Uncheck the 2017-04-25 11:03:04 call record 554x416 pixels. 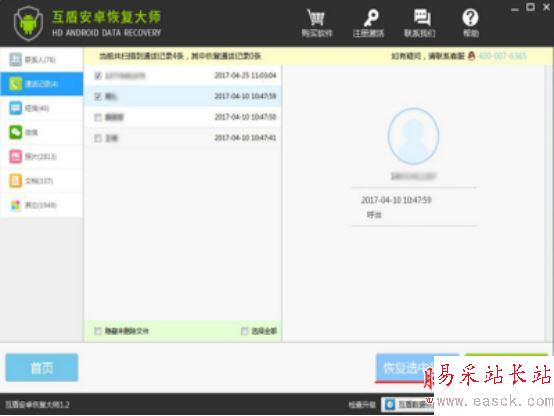98,76
